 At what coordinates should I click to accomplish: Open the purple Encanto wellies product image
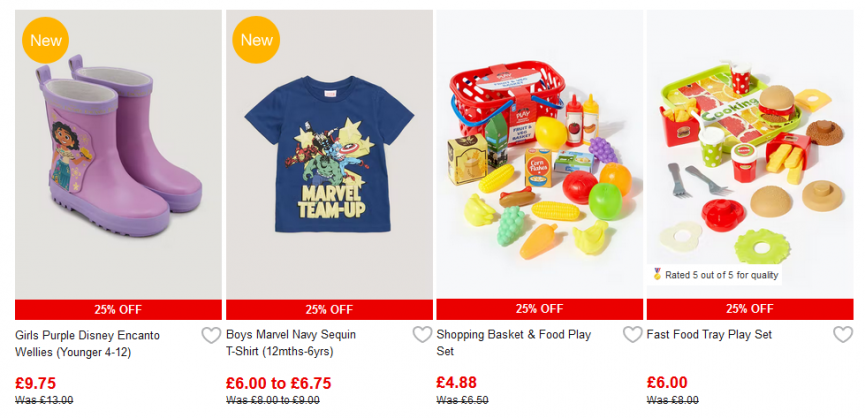[118, 154]
